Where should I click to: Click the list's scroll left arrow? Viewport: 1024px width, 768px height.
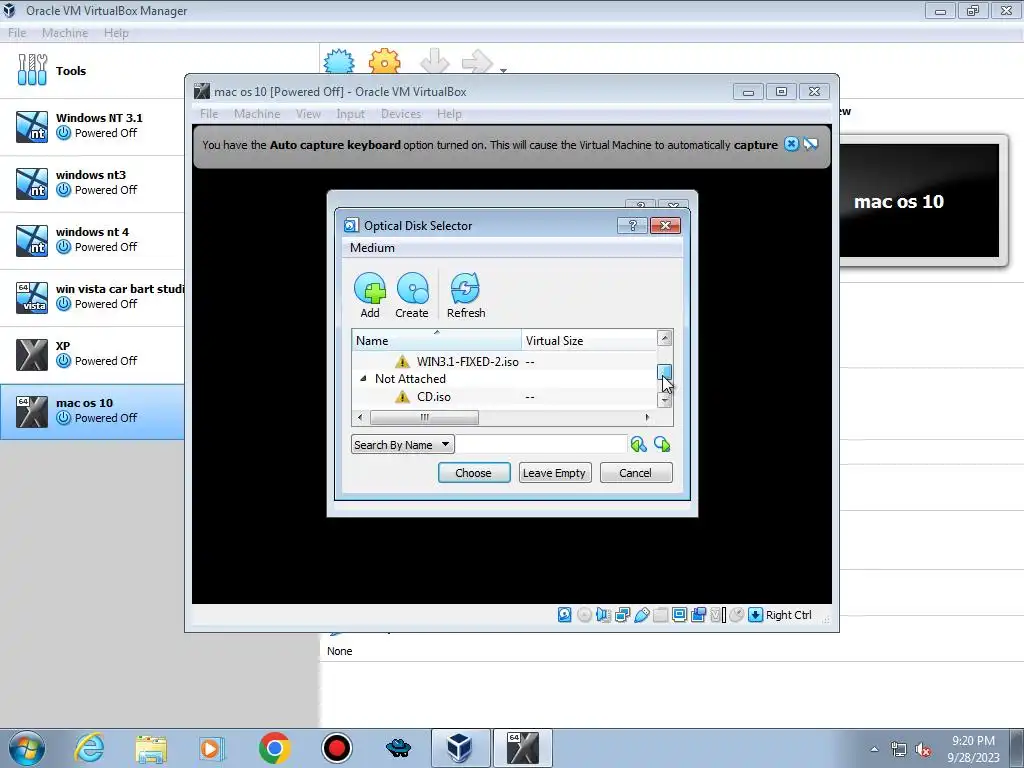(360, 417)
